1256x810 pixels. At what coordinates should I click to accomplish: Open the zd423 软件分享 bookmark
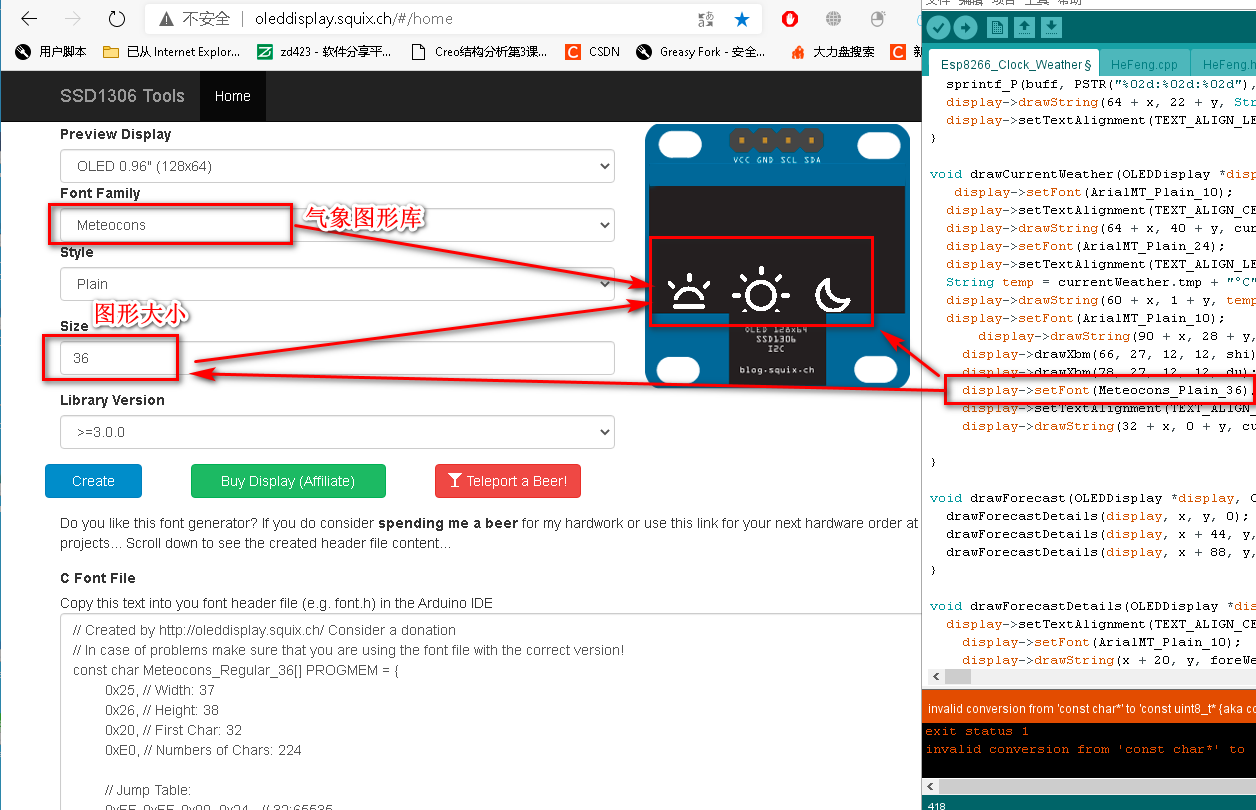click(x=325, y=52)
